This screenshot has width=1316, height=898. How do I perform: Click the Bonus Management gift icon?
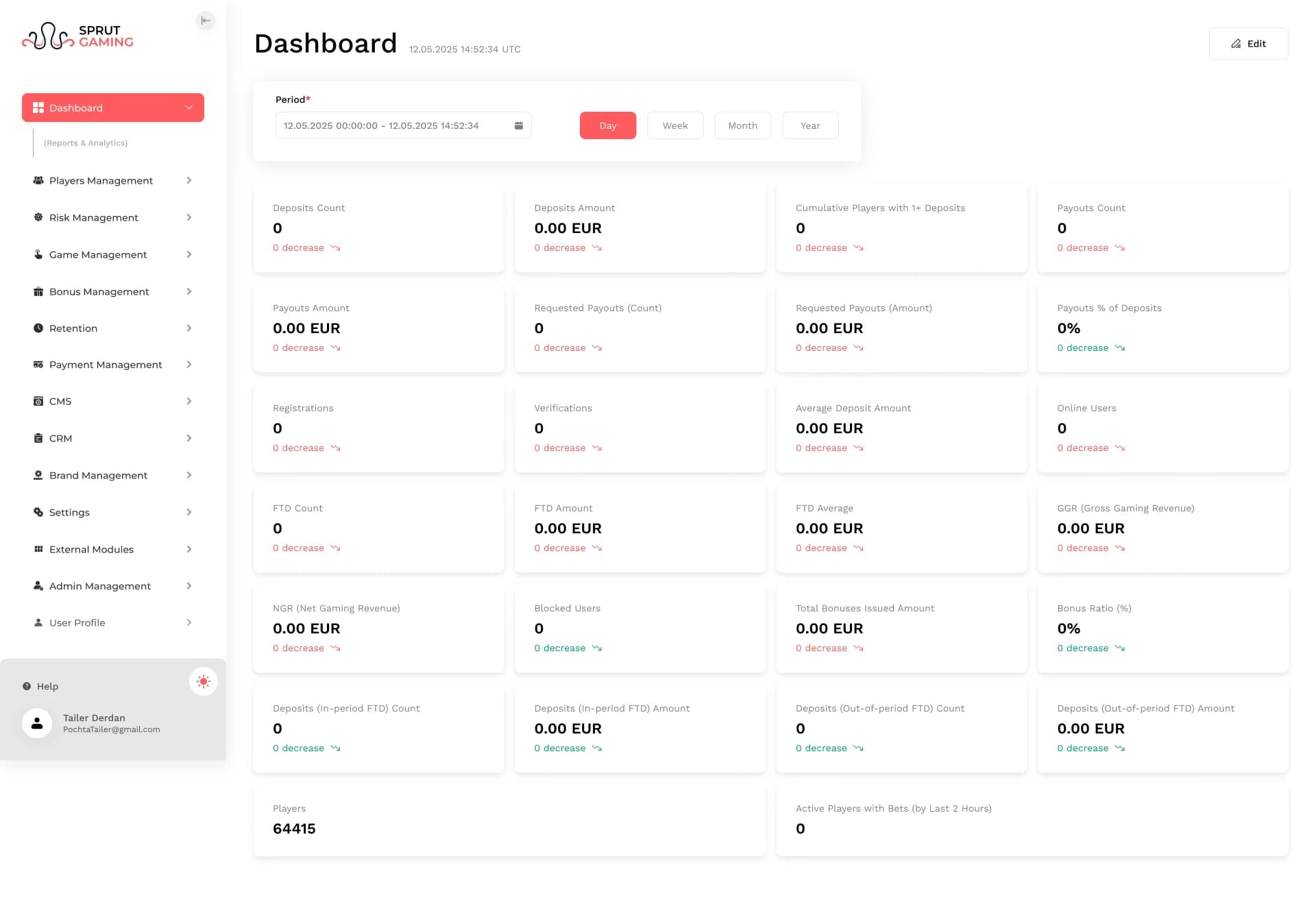pyautogui.click(x=38, y=291)
